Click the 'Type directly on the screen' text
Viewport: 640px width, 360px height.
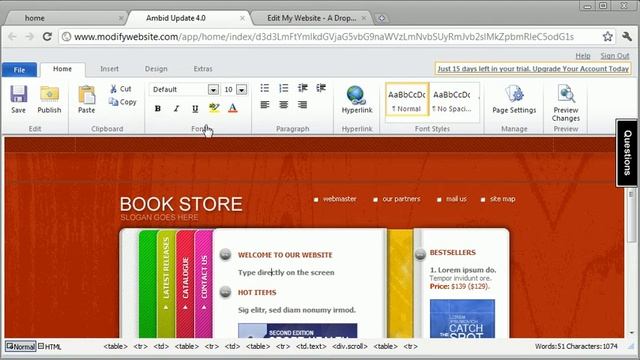[286, 273]
